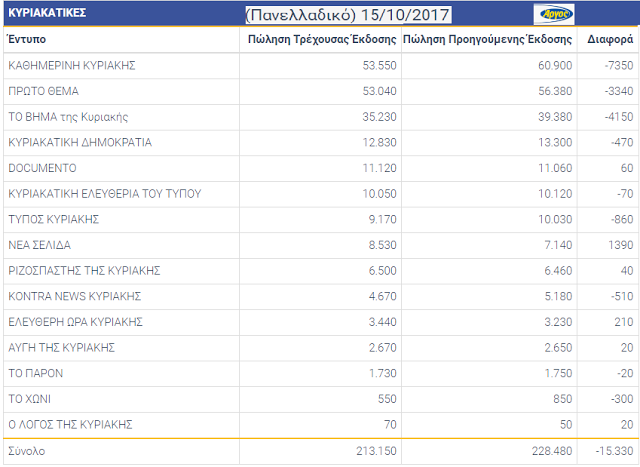Select the DOCUMENTO row name
Screen dimensions: 640x467
point(42,168)
